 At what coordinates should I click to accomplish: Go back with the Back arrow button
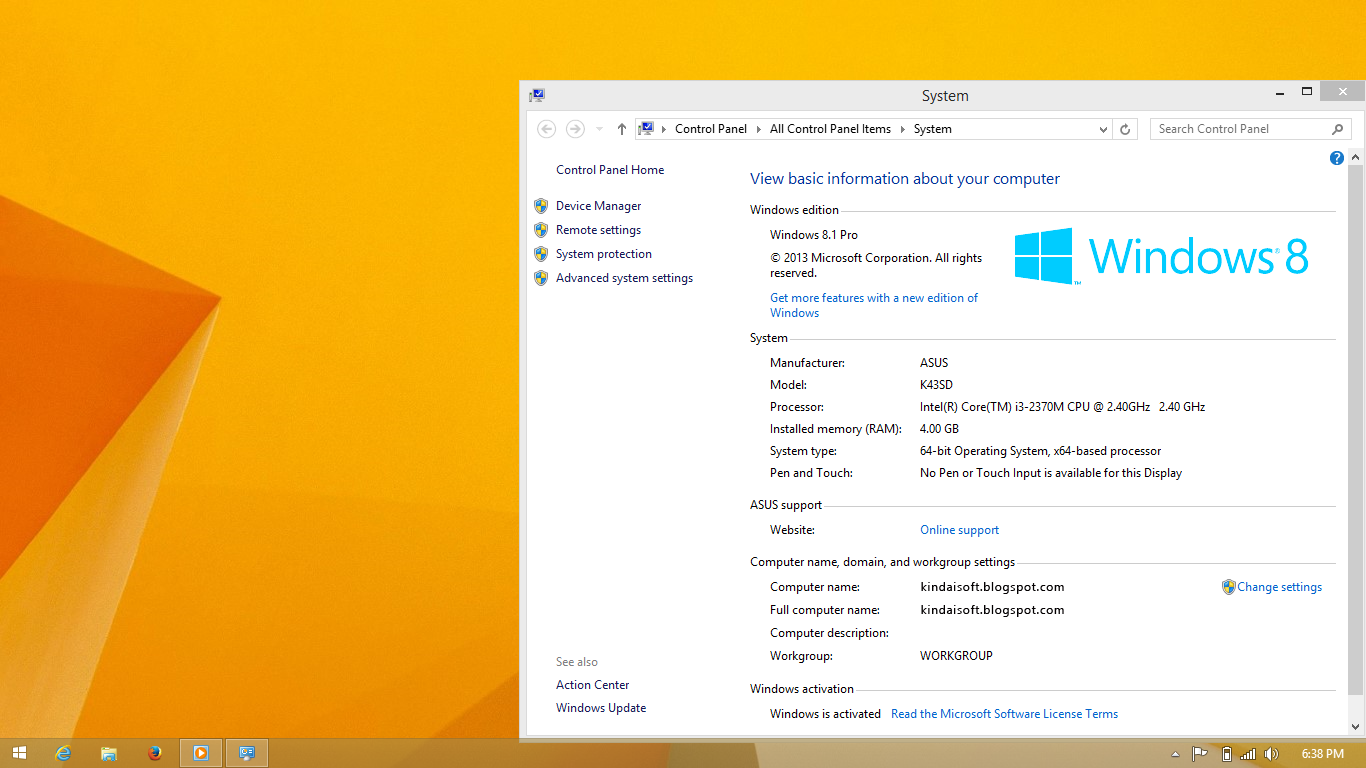pyautogui.click(x=546, y=129)
